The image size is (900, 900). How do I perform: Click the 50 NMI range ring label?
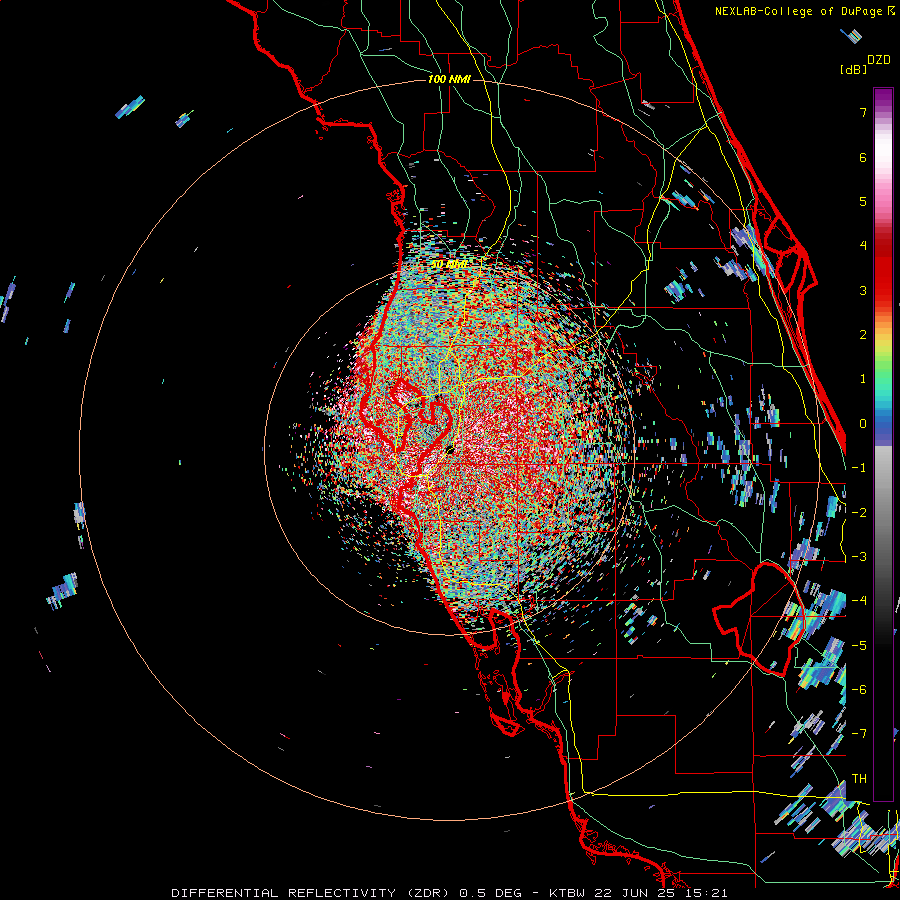coord(449,264)
